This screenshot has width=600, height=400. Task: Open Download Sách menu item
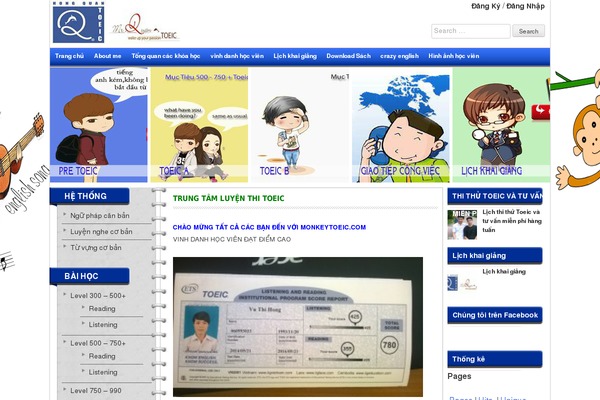click(x=349, y=56)
